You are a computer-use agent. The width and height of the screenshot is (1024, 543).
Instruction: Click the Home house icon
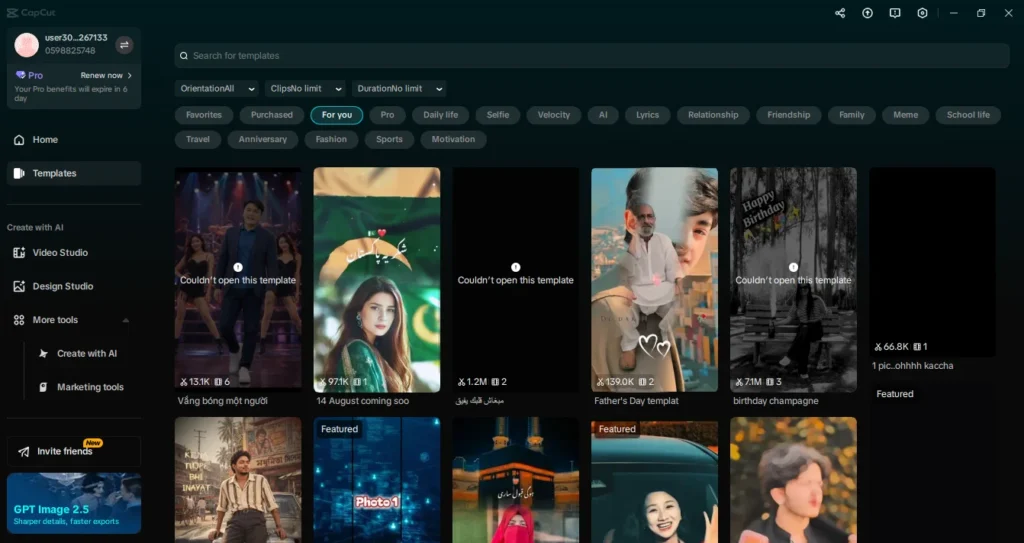coord(19,140)
